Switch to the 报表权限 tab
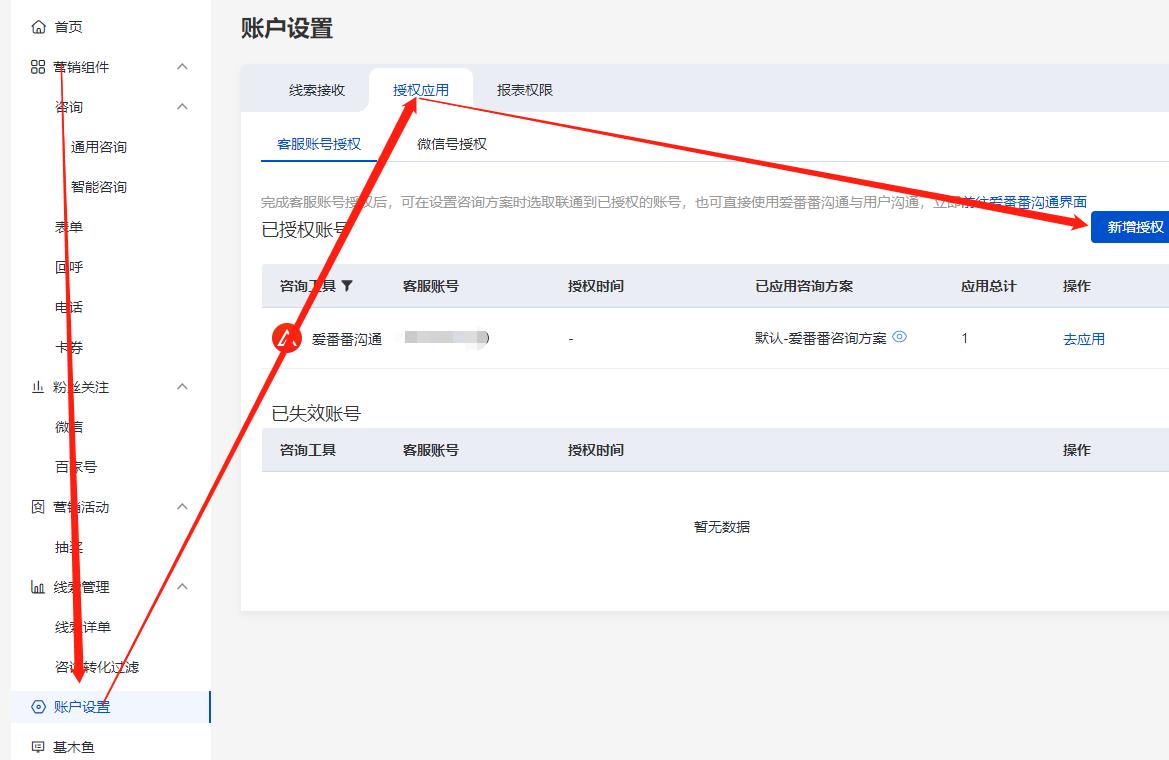This screenshot has width=1169, height=760. (x=525, y=90)
